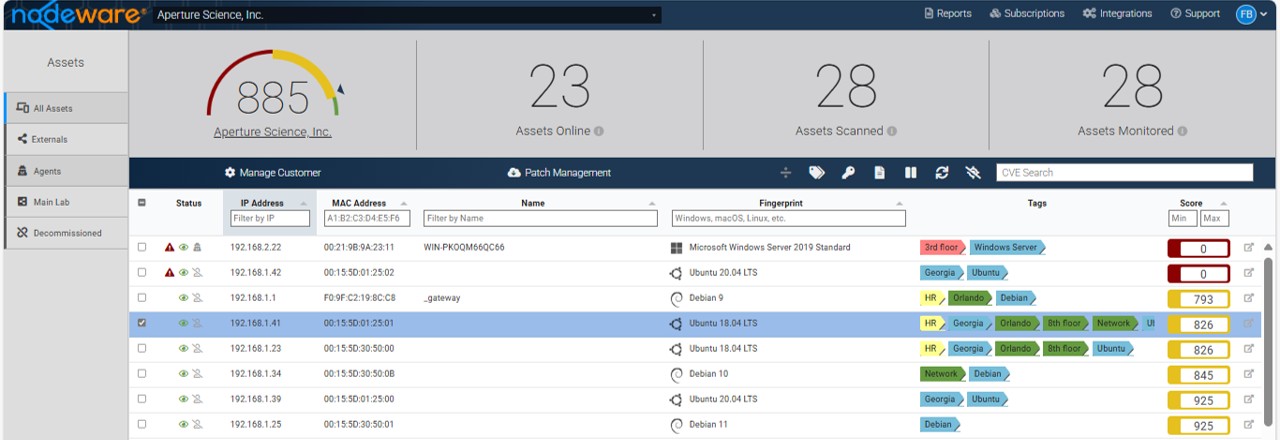
Task: Select Agents in sidebar
Action: tap(66, 171)
